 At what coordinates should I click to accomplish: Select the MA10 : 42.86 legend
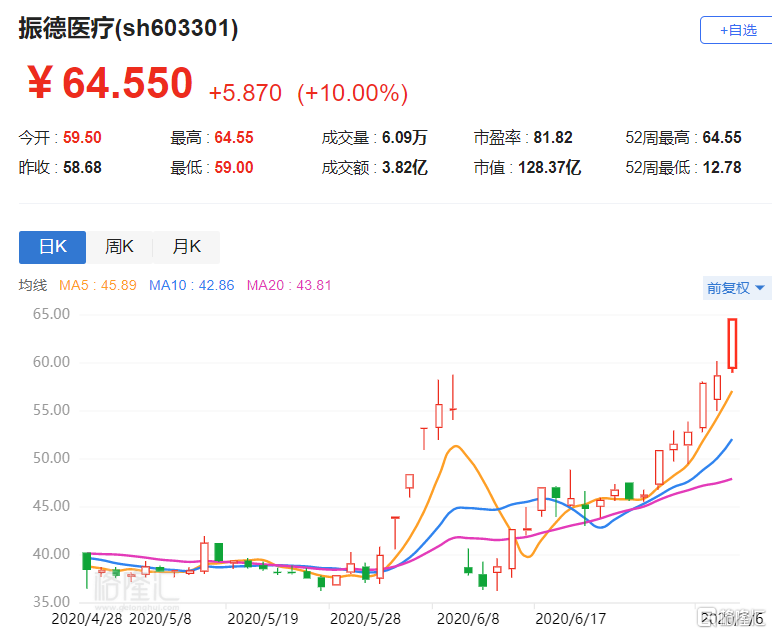(x=192, y=285)
